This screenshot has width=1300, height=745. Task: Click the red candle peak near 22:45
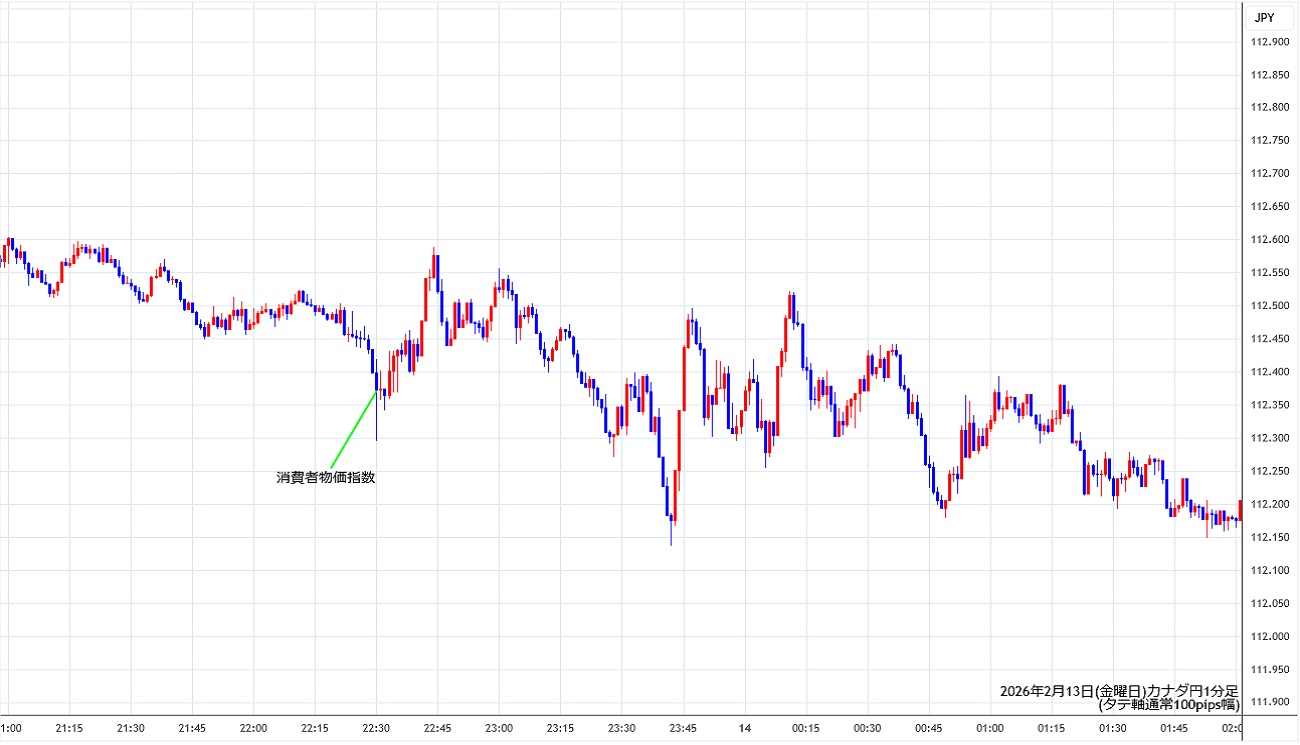point(434,267)
